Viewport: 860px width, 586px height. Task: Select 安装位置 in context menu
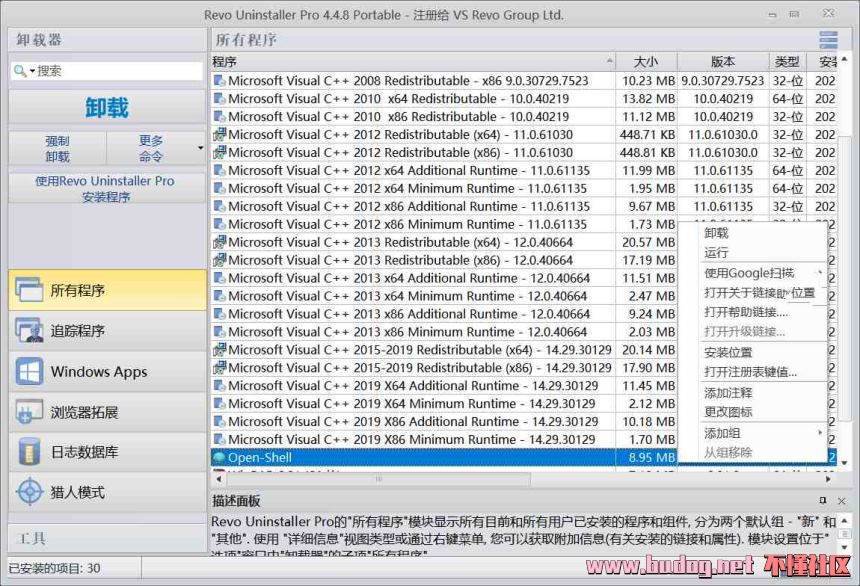point(728,352)
